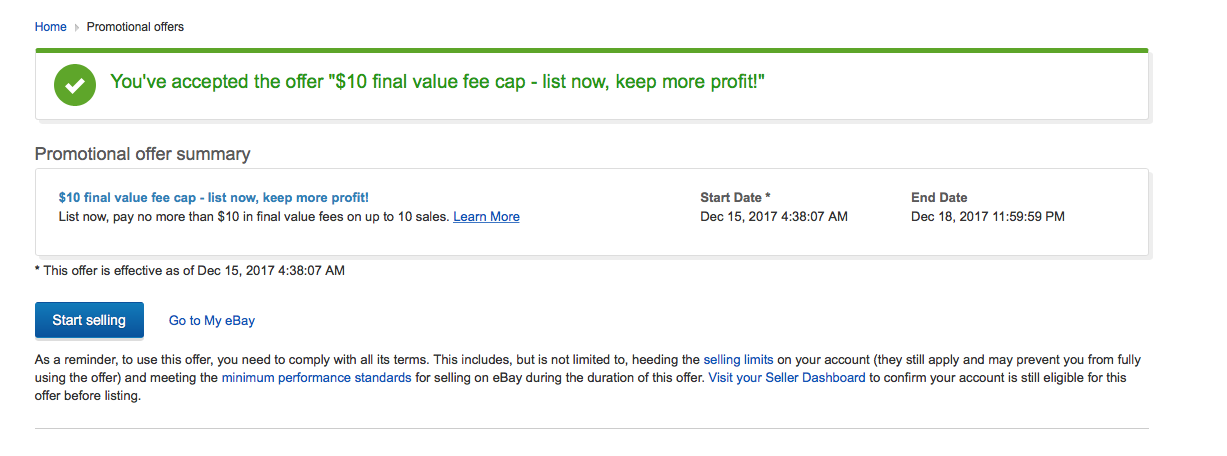The height and width of the screenshot is (456, 1227).
Task: Open the $10 final value fee cap offer title
Action: pyautogui.click(x=214, y=198)
